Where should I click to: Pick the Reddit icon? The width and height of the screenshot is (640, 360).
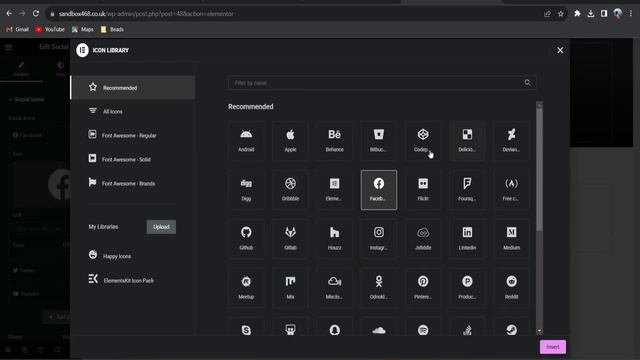pos(511,288)
